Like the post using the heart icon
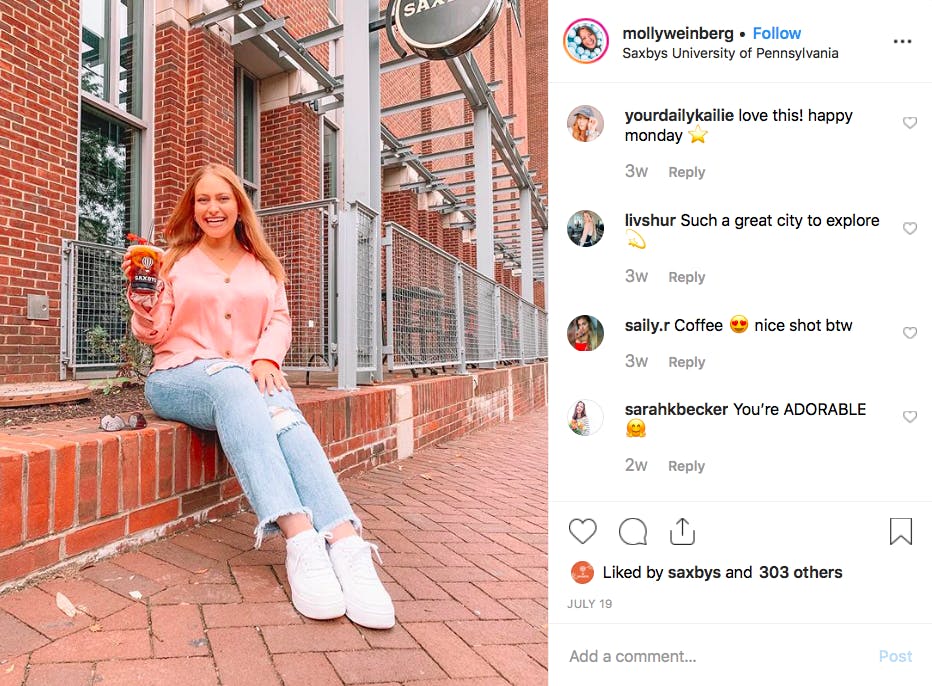Image resolution: width=932 pixels, height=686 pixels. 583,532
